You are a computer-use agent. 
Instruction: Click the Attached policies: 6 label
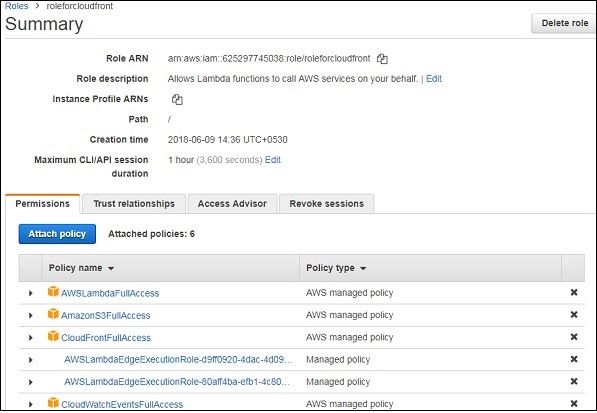coord(152,234)
